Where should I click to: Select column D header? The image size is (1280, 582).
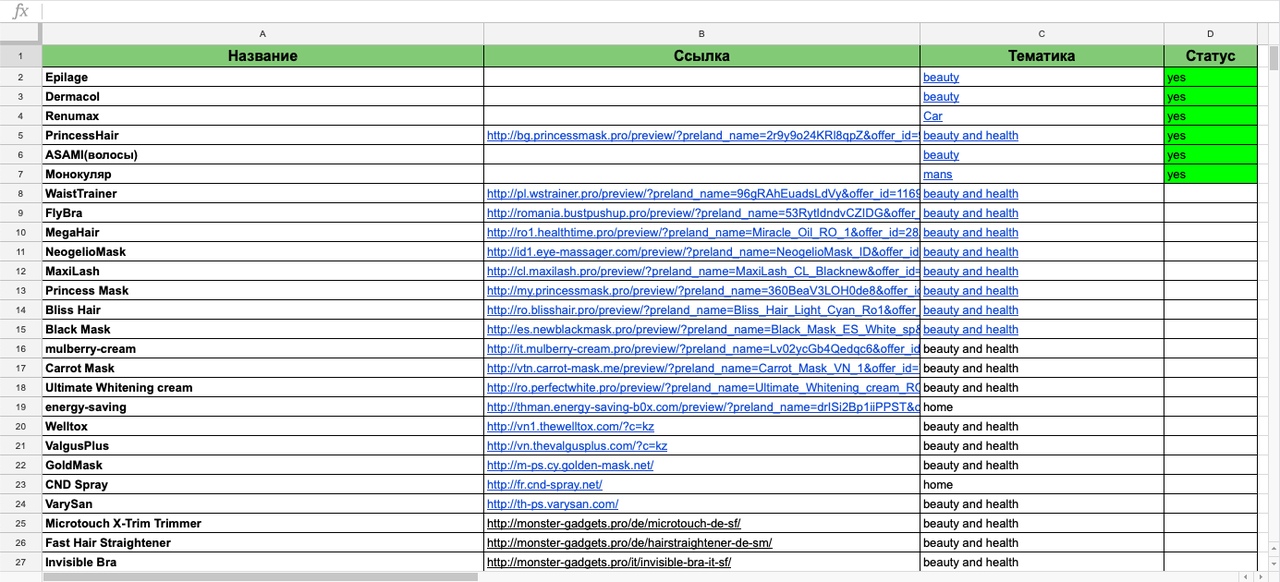[1210, 34]
